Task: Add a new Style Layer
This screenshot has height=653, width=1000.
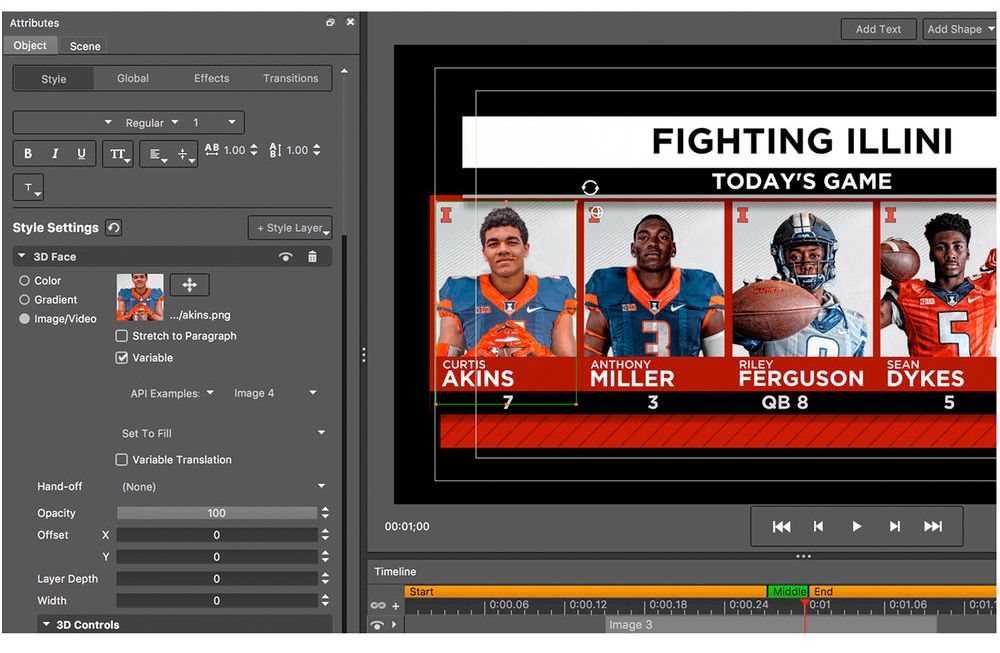Action: coord(290,228)
